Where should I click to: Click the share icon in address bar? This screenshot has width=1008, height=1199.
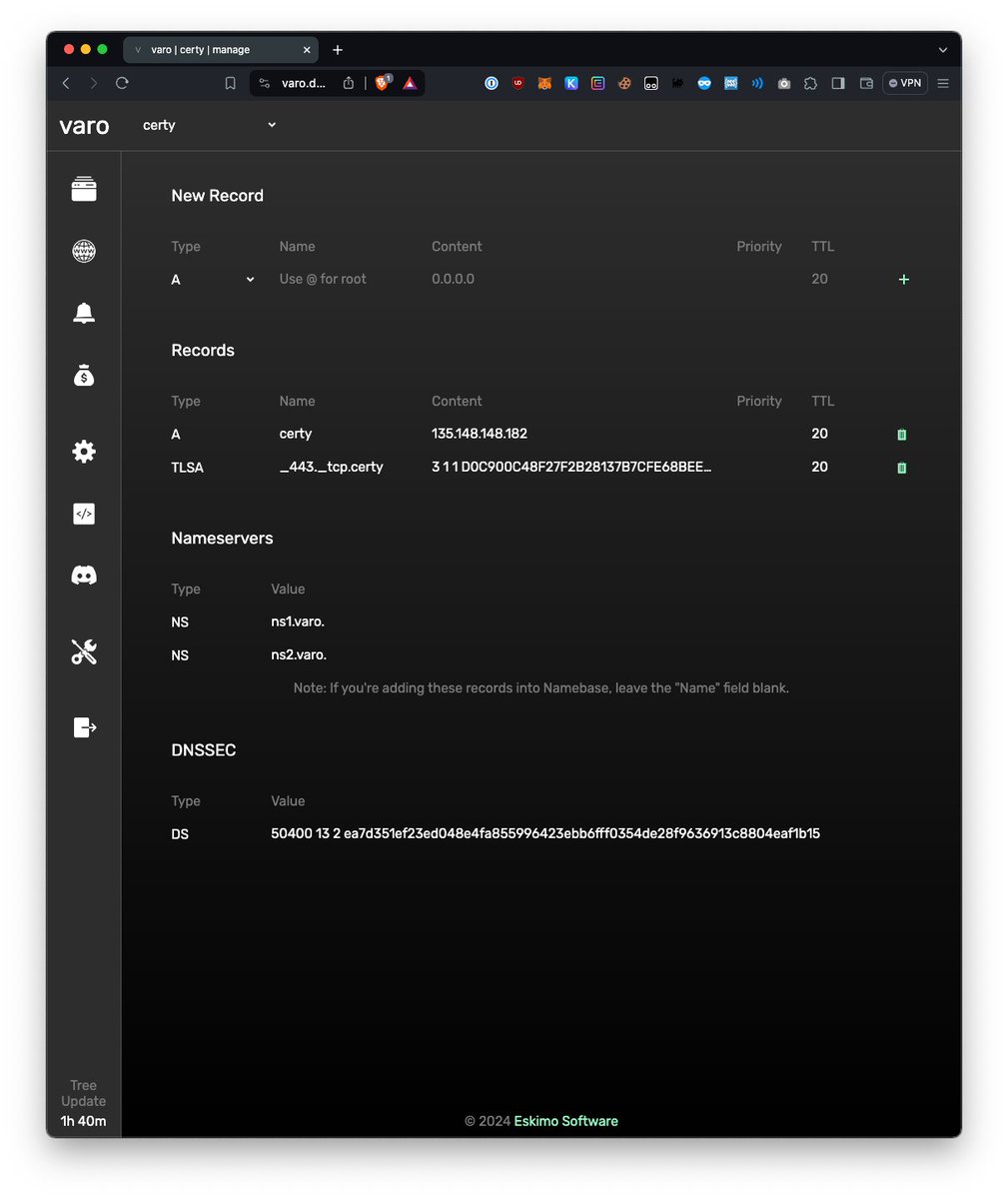pos(349,83)
